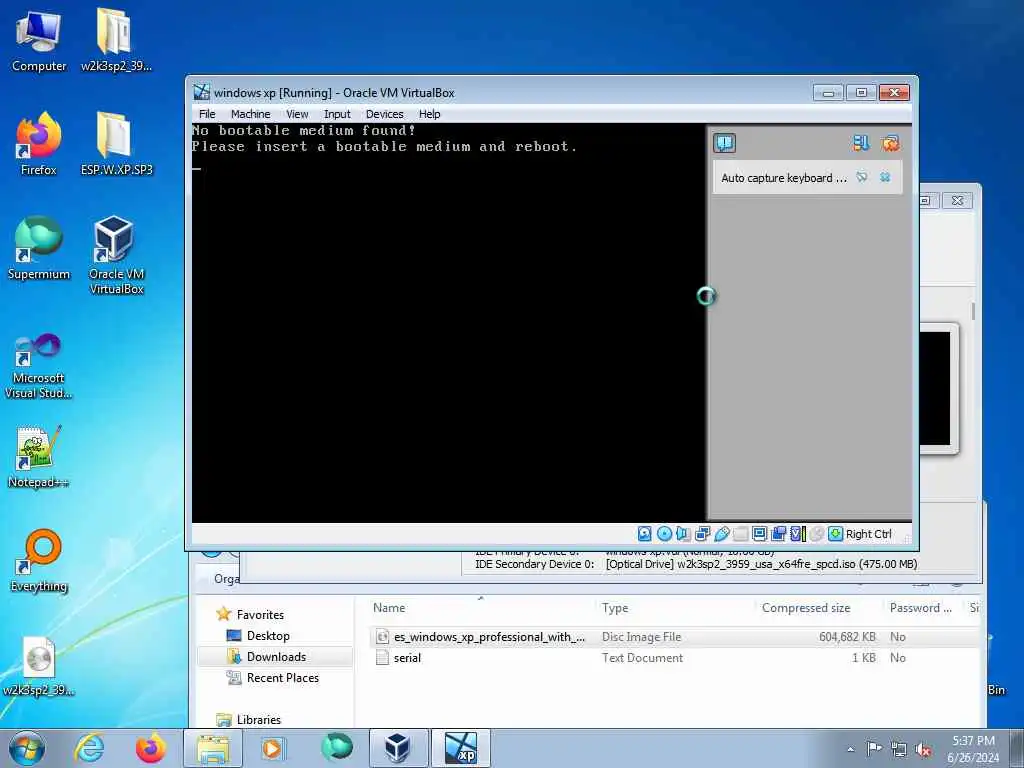Open the Help menu in VirtualBox
This screenshot has width=1024, height=768.
tap(430, 114)
